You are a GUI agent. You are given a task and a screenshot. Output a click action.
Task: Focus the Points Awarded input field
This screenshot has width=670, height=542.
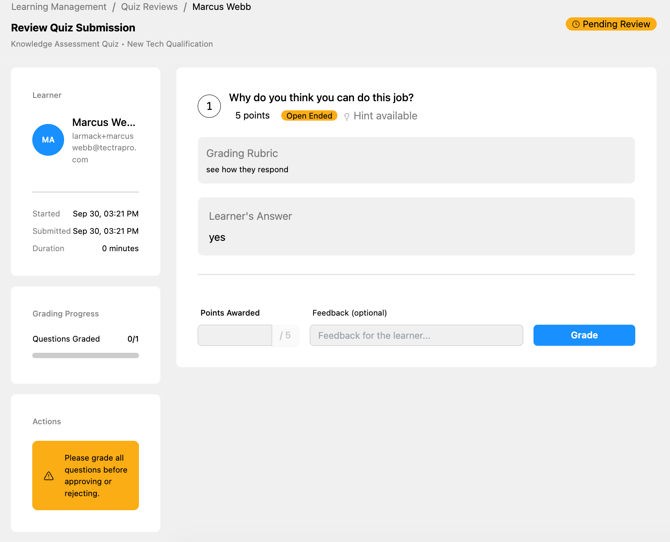coord(235,335)
